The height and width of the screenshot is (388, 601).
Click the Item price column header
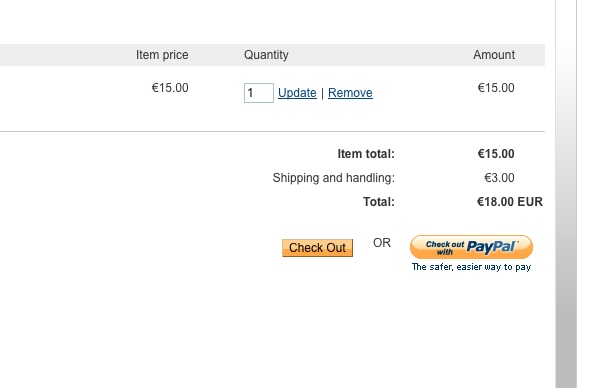pyautogui.click(x=162, y=55)
